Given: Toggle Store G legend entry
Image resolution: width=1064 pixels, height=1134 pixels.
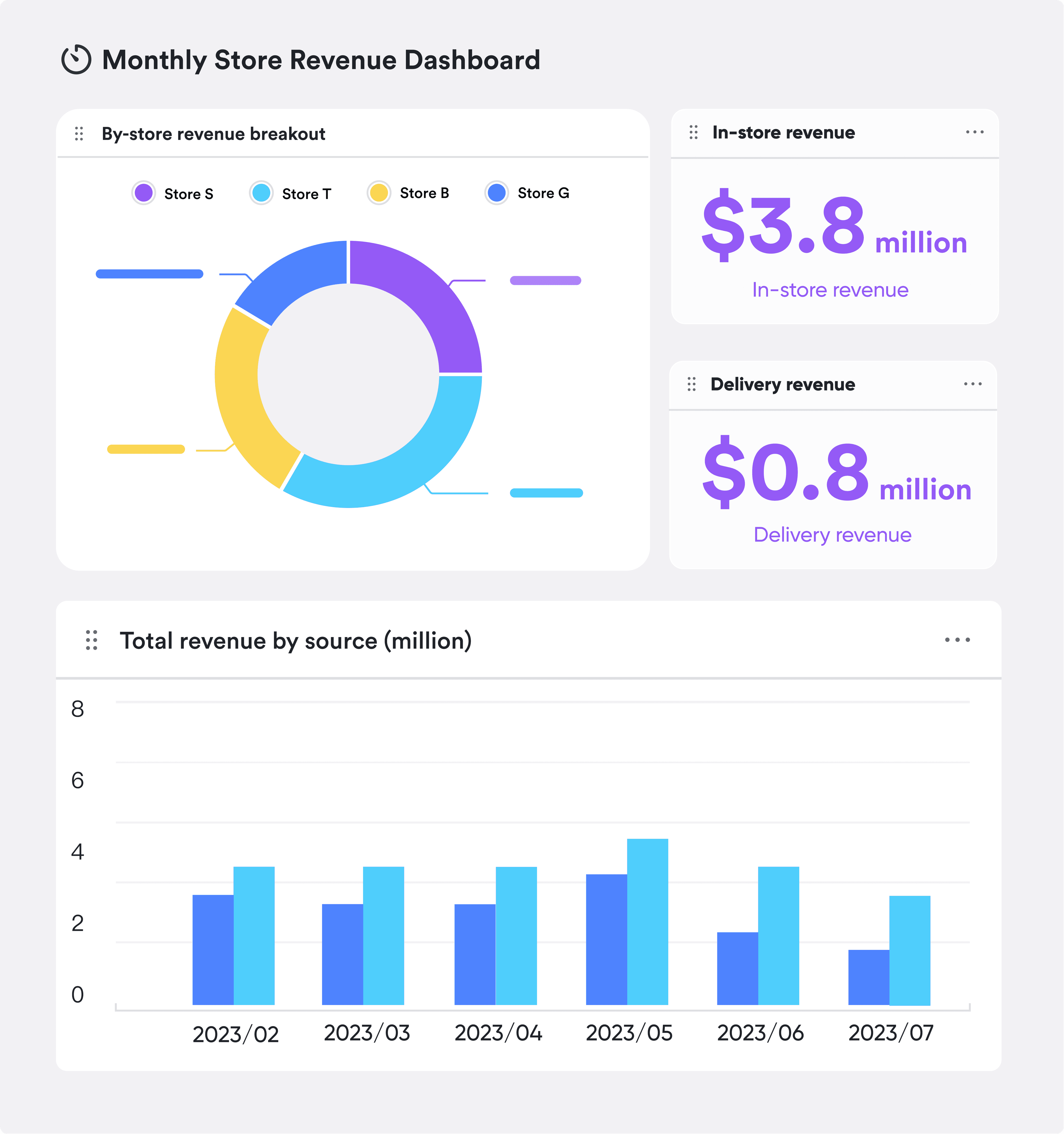Looking at the screenshot, I should pos(527,193).
